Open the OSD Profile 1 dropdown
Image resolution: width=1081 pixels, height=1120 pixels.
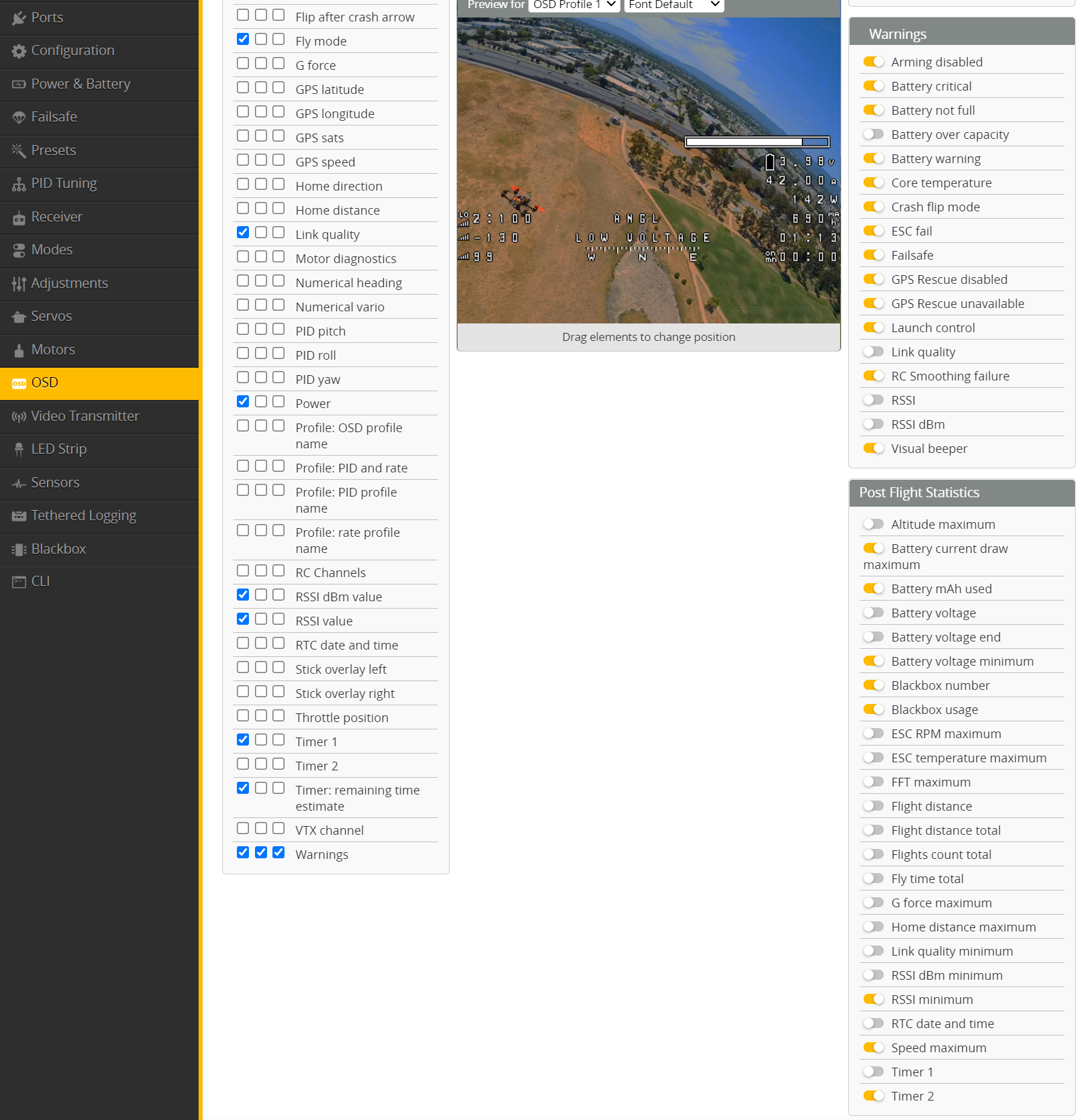[574, 5]
